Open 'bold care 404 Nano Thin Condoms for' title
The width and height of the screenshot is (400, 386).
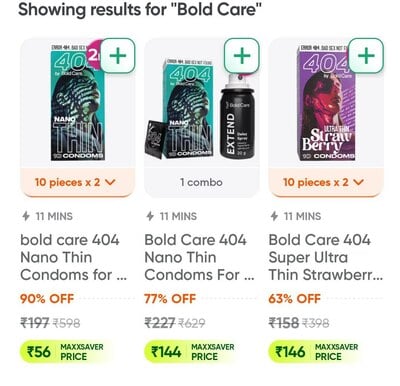point(73,257)
